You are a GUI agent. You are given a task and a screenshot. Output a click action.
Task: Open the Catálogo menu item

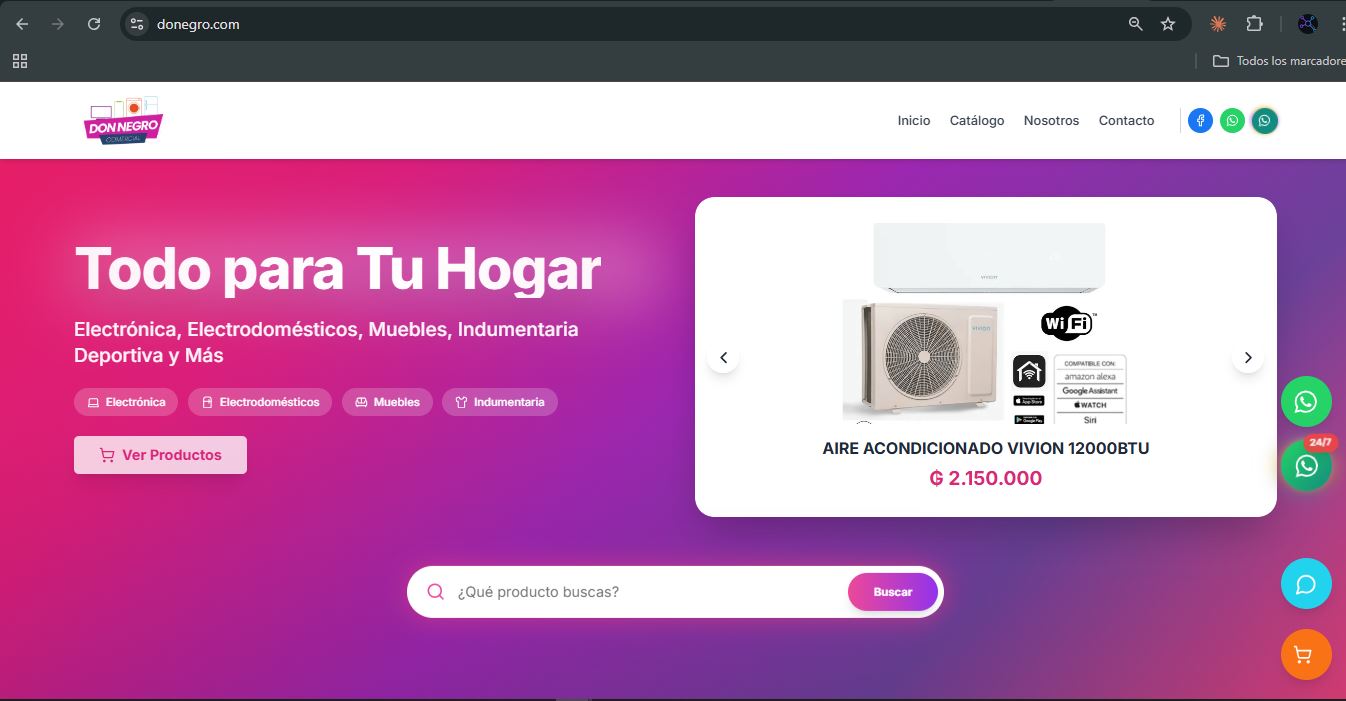tap(977, 120)
